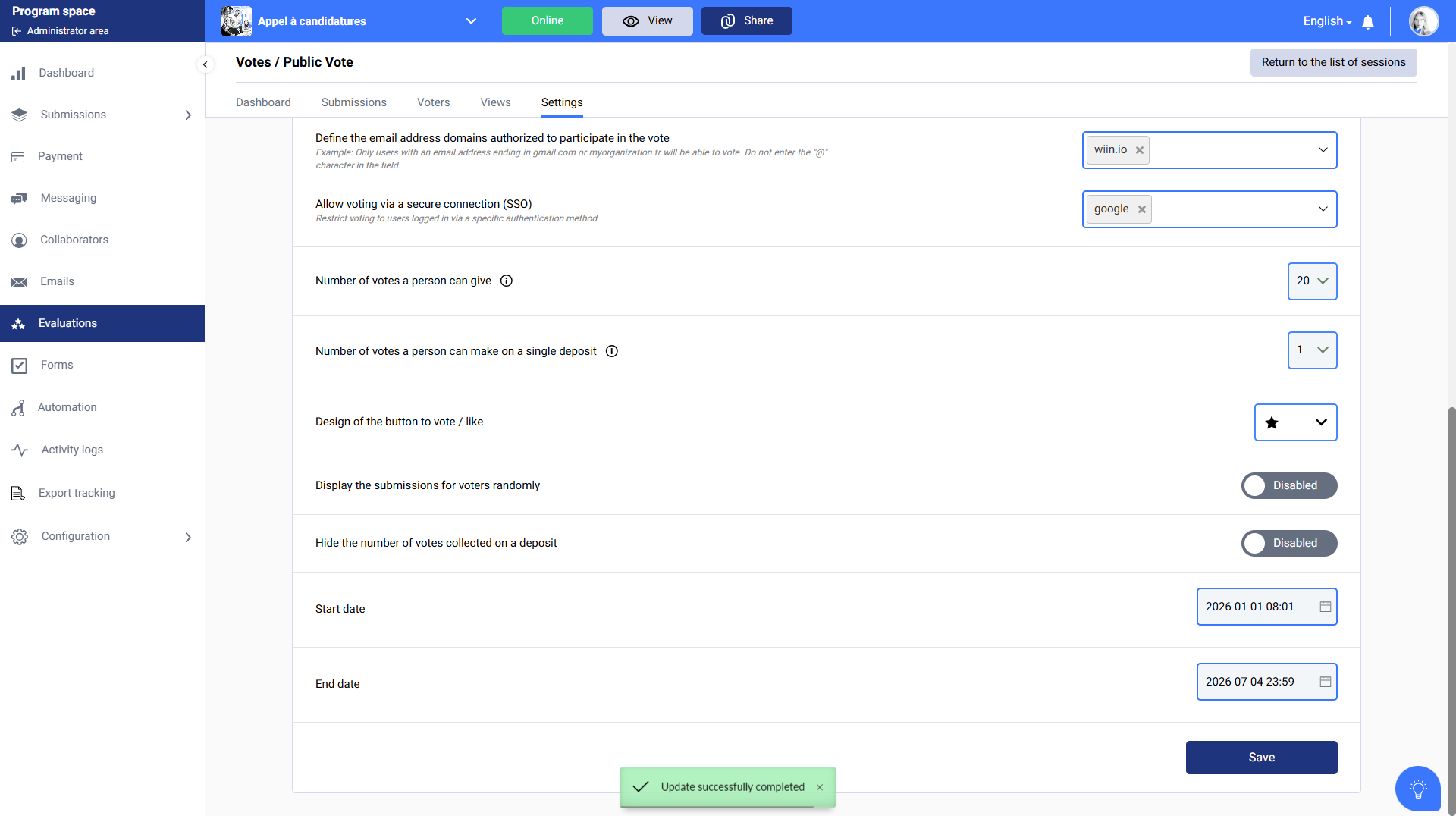Screen dimensions: 1456x819
Task: Collapse the sidebar with arrow icon
Action: tap(205, 64)
